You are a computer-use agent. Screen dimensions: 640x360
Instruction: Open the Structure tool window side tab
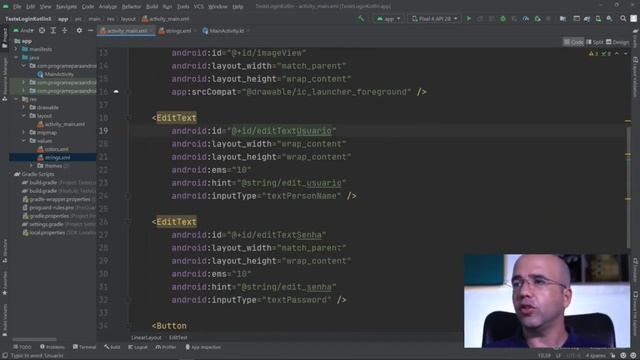[4, 251]
